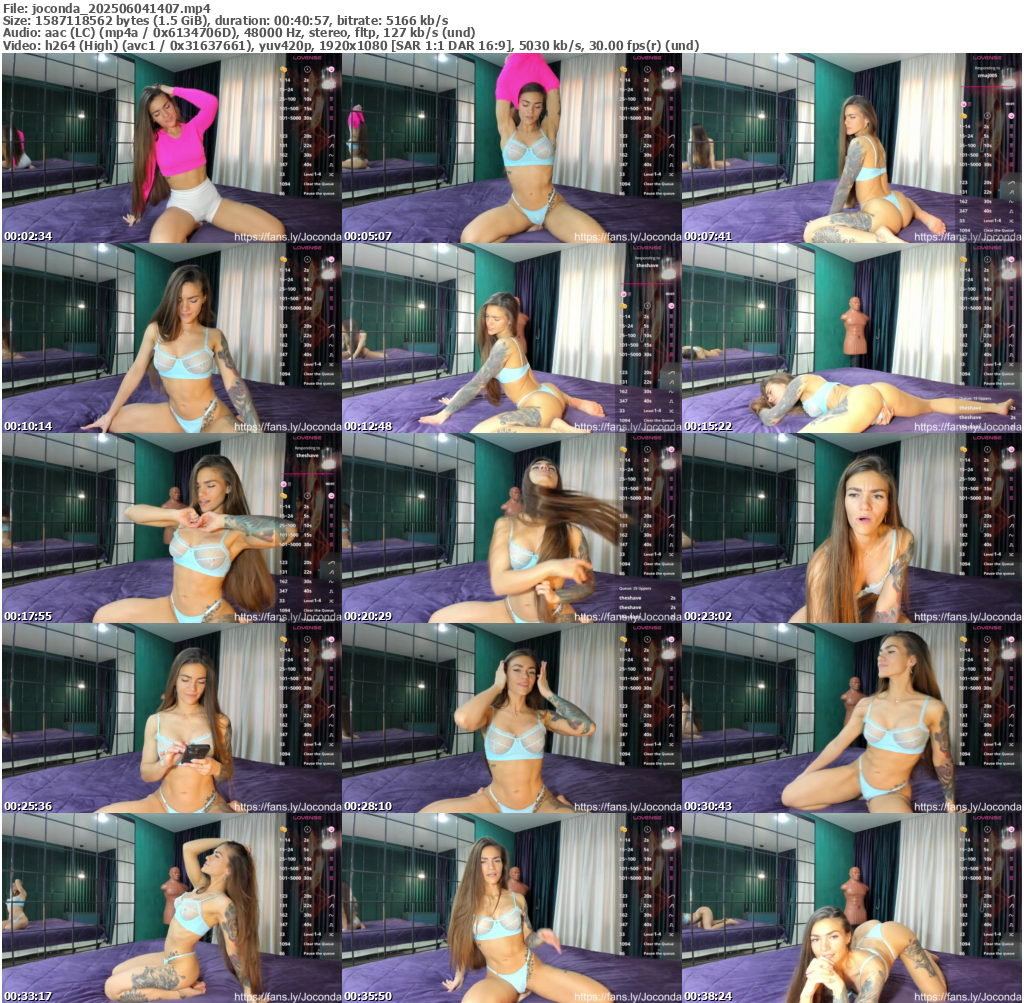Click the file name line 'joconda_202506041407.mp4'
This screenshot has width=1024, height=1003.
(106, 8)
